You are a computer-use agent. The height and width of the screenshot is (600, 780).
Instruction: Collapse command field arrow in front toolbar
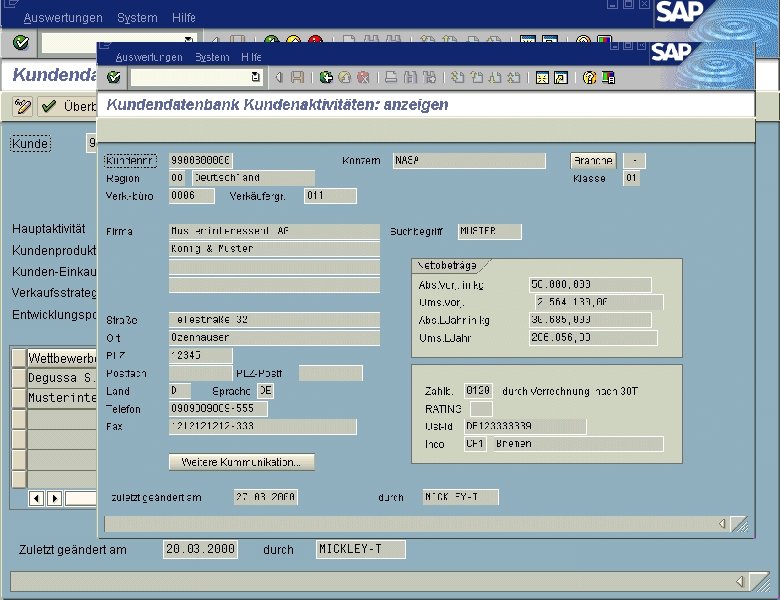click(279, 77)
